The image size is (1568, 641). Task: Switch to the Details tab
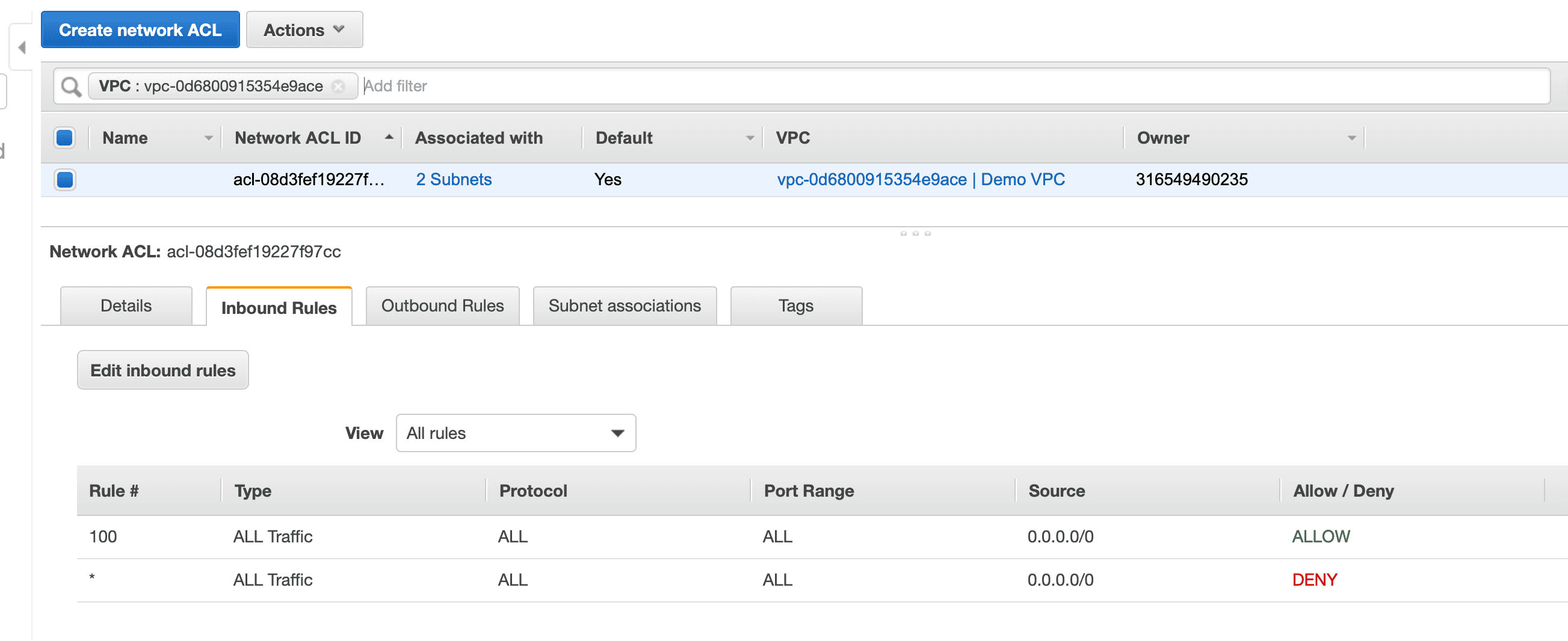point(126,306)
